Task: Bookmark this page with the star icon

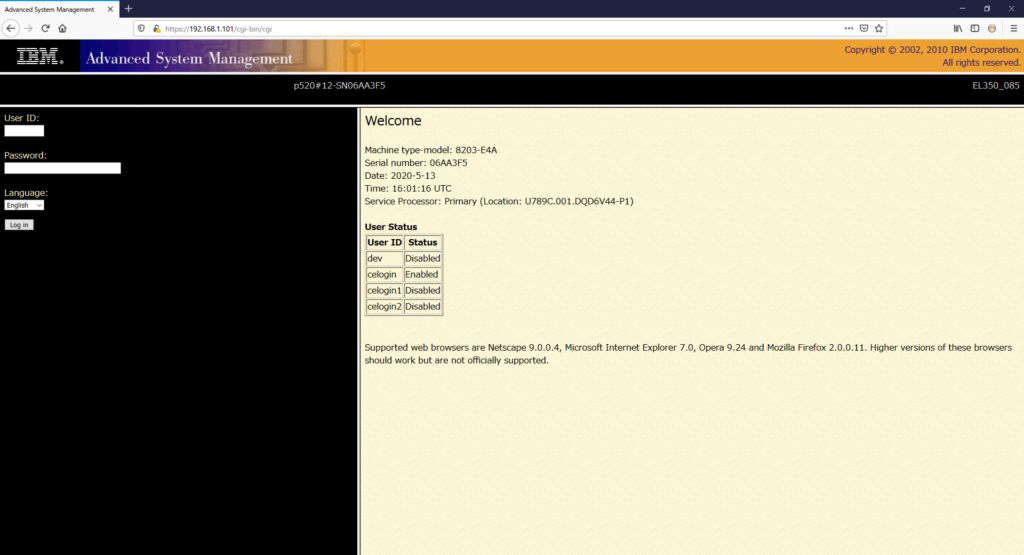Action: [x=879, y=28]
